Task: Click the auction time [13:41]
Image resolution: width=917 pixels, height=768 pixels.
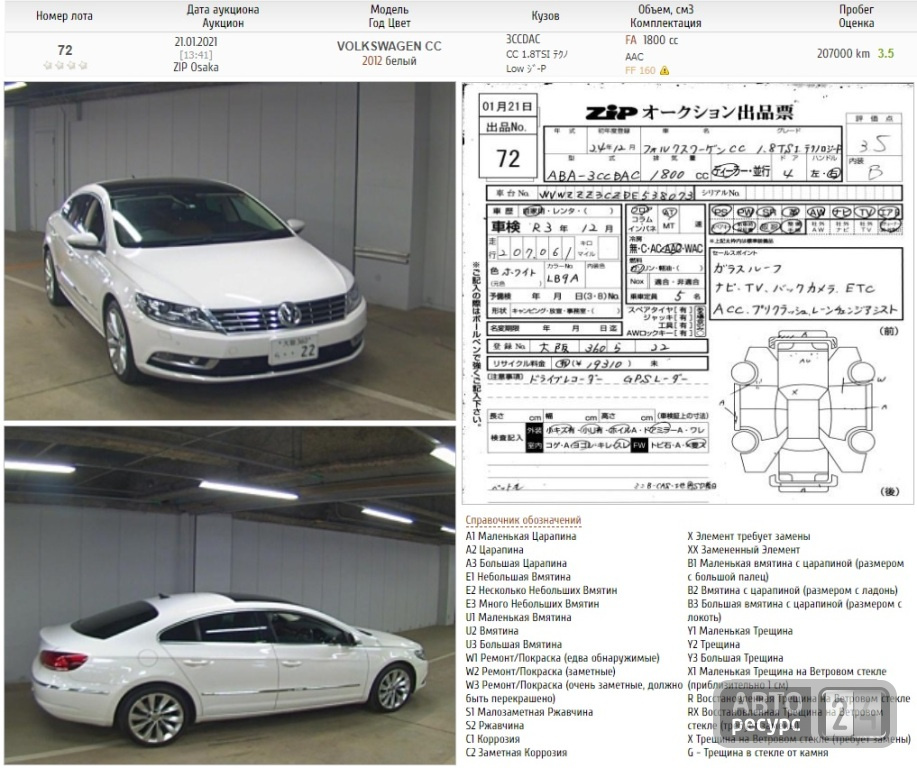Action: pyautogui.click(x=196, y=55)
